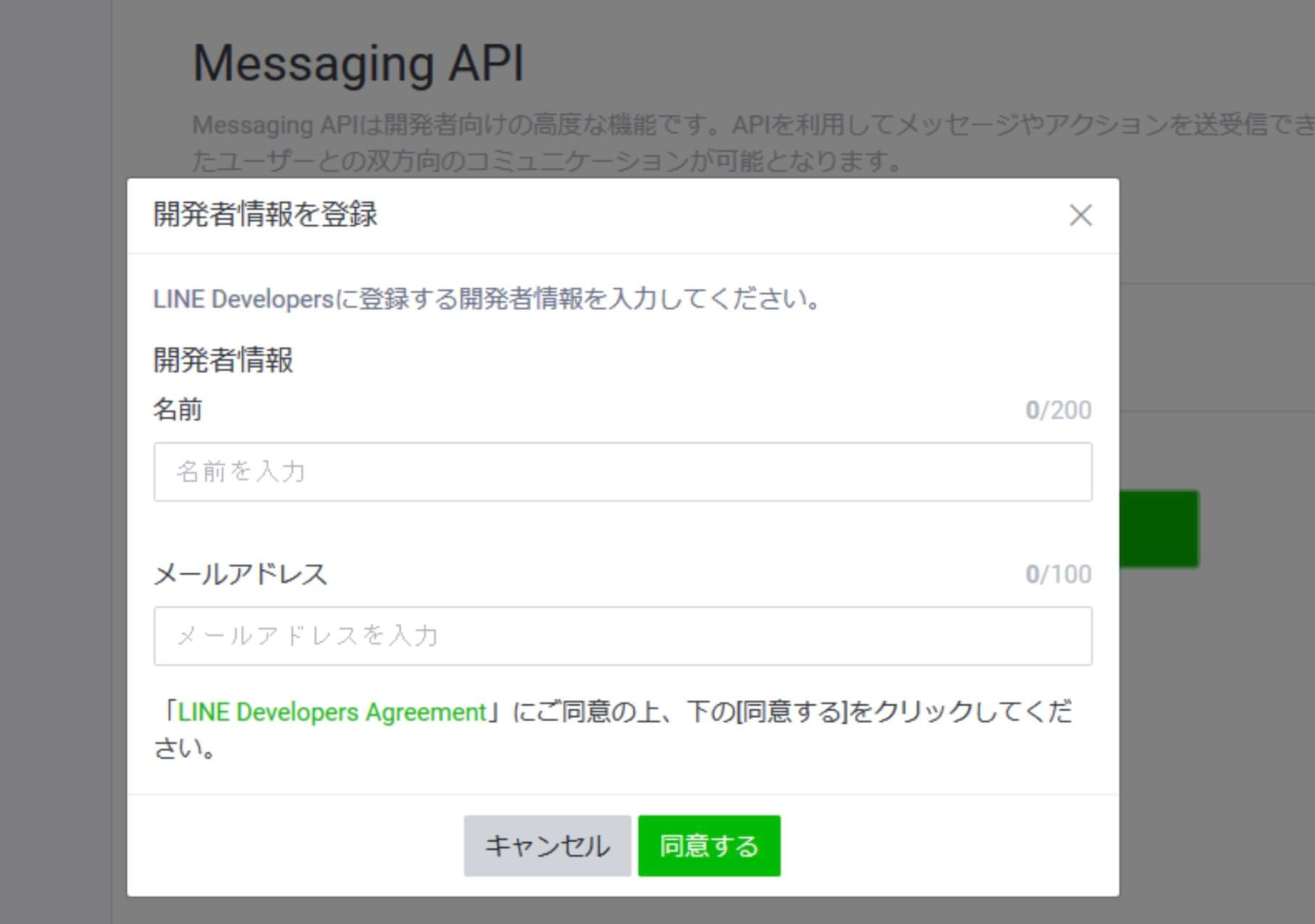1315x924 pixels.
Task: Click the メールアドレス field label
Action: [x=240, y=574]
